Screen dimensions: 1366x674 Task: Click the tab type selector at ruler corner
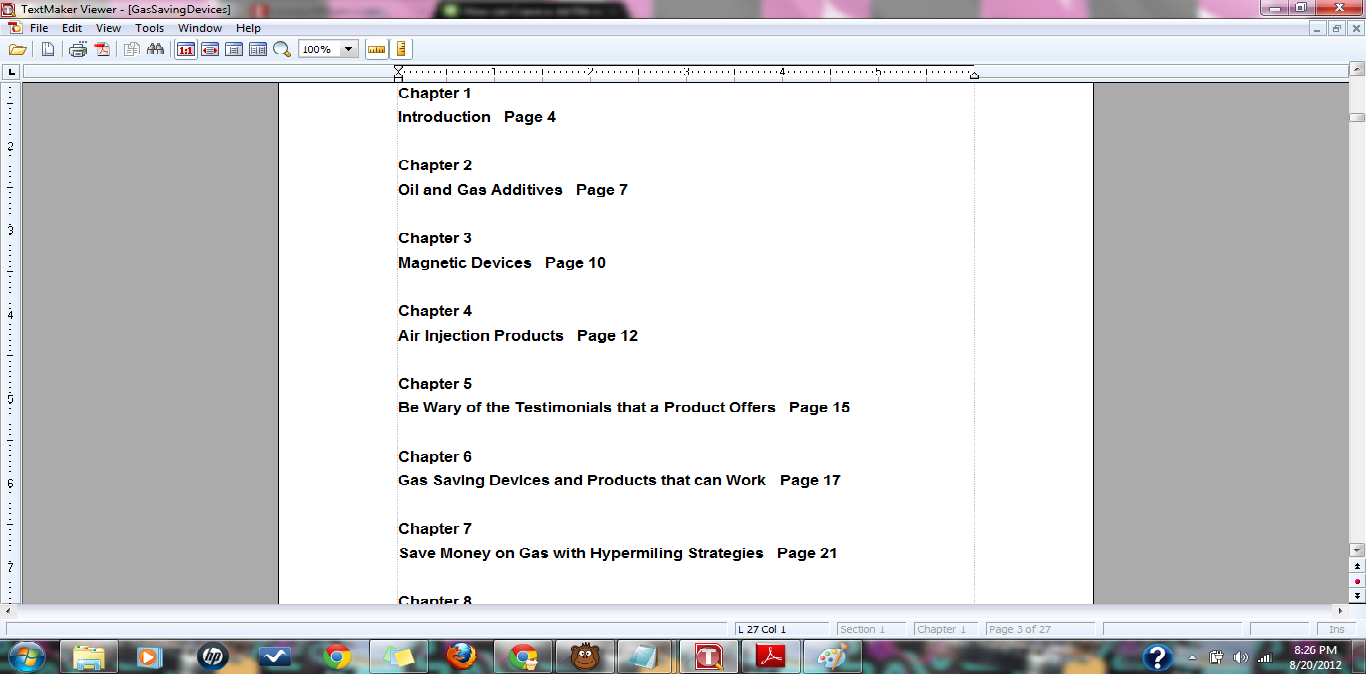coord(11,72)
